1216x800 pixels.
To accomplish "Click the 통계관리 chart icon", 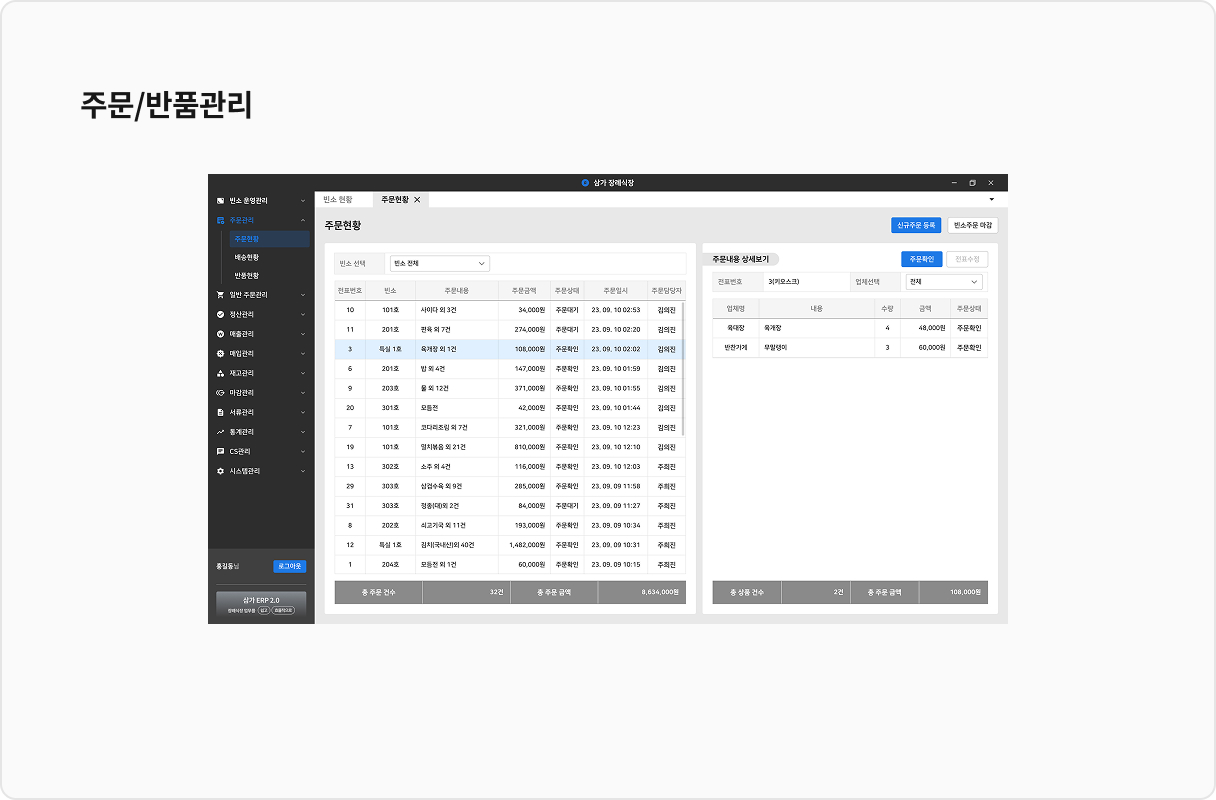I will (x=220, y=432).
